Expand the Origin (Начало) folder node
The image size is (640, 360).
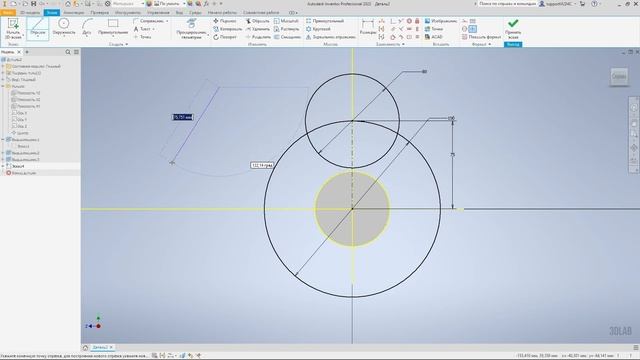coord(3,86)
